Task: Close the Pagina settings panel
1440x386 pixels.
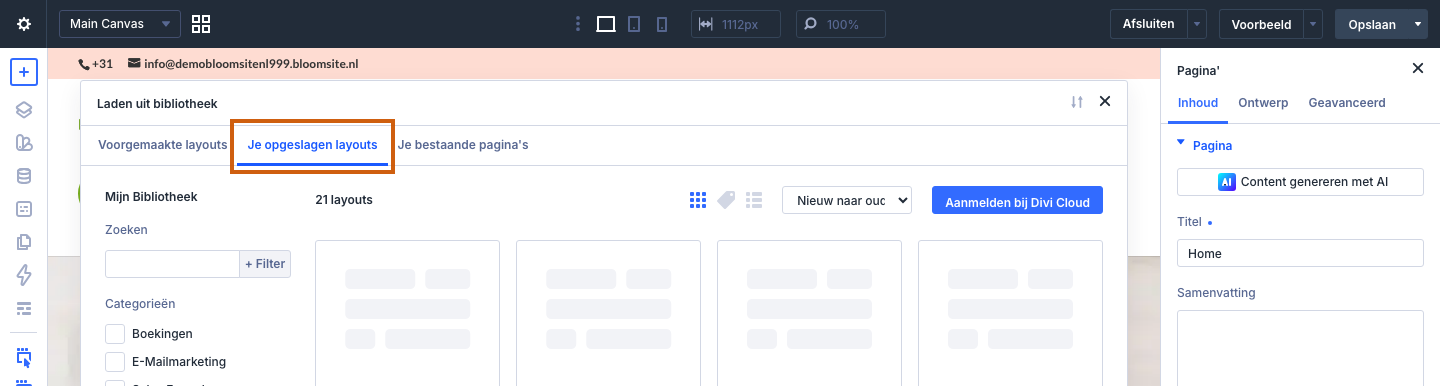Action: coord(1417,68)
